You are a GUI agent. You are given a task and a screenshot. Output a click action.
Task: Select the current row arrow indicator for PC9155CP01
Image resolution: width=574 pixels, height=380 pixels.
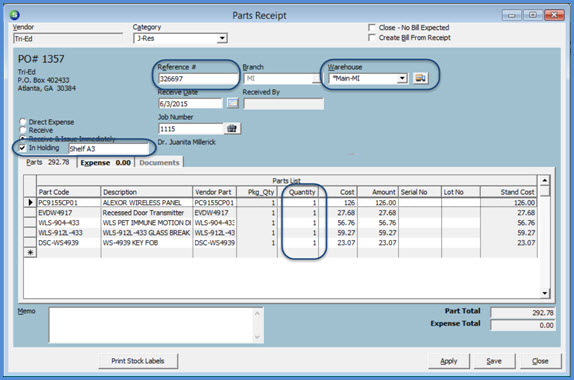30,202
